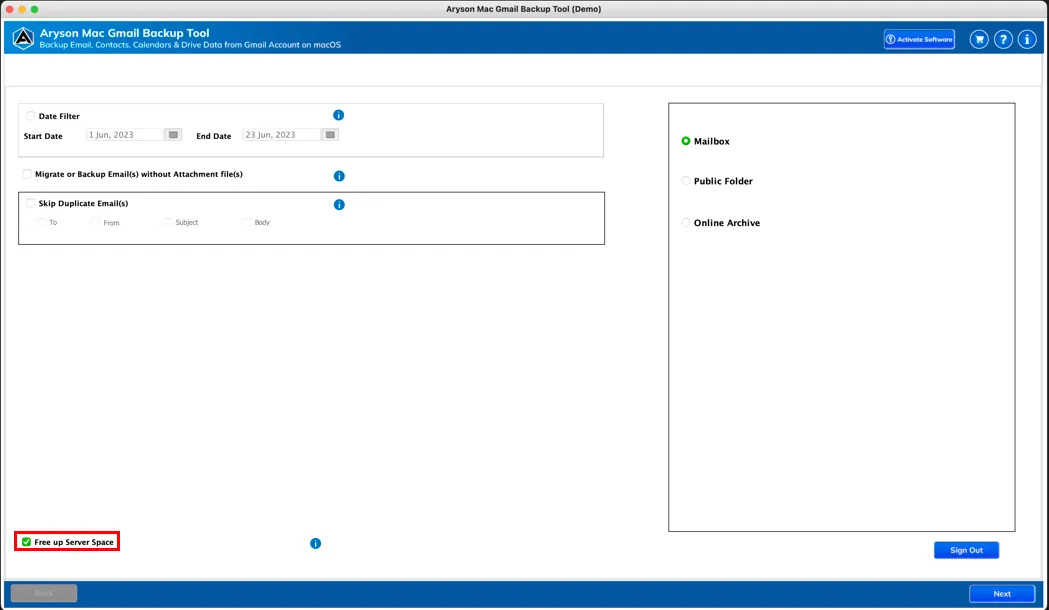Open the shopping cart purchase icon

pos(979,39)
